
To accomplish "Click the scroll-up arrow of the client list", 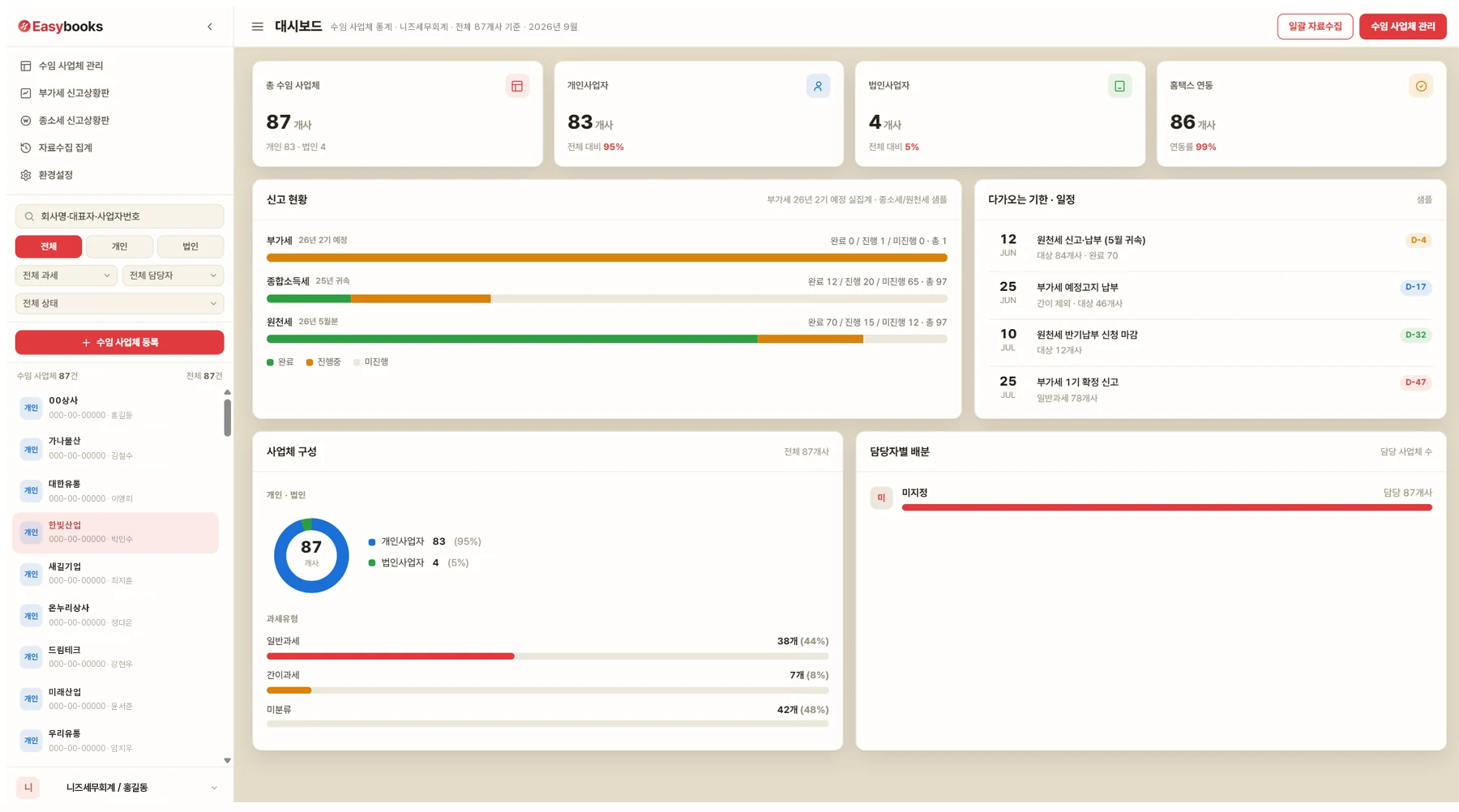I will pos(227,392).
